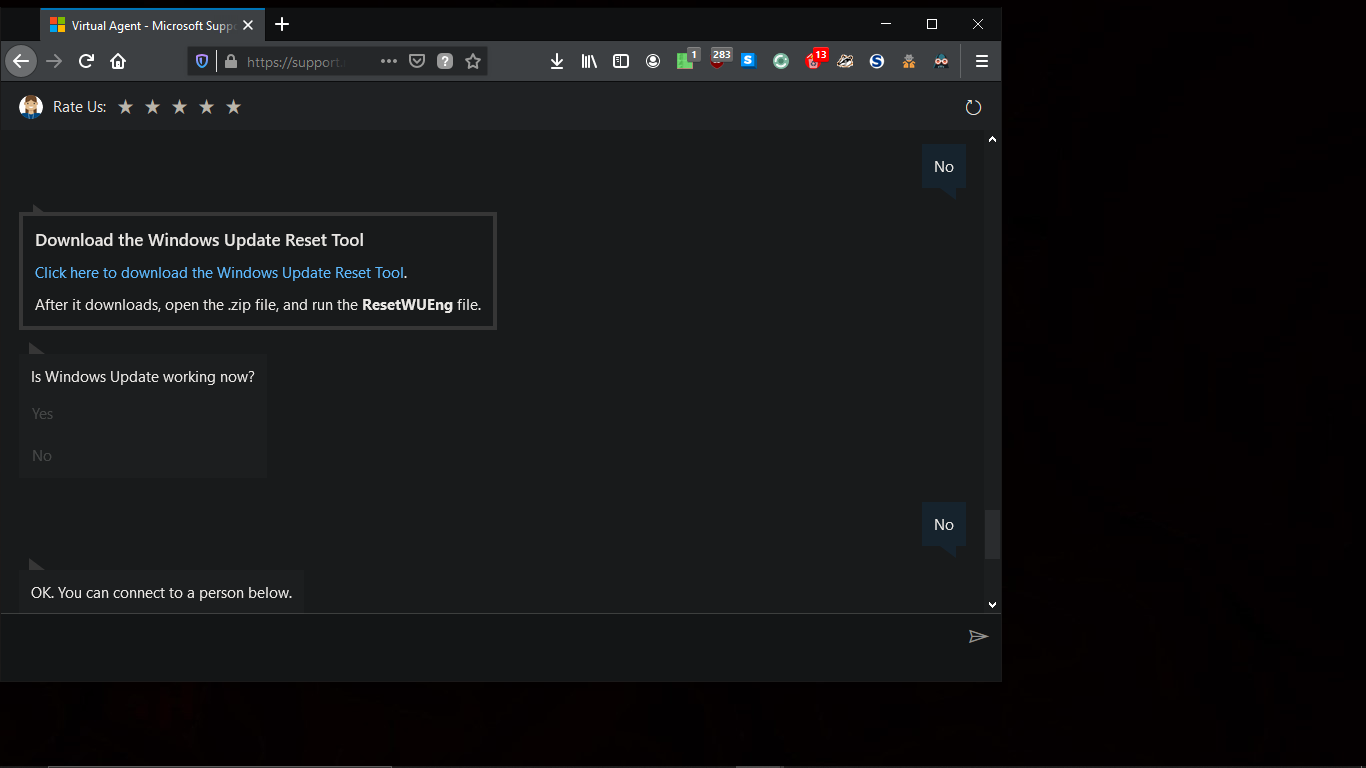Reload the current page
The width and height of the screenshot is (1366, 768).
point(86,61)
